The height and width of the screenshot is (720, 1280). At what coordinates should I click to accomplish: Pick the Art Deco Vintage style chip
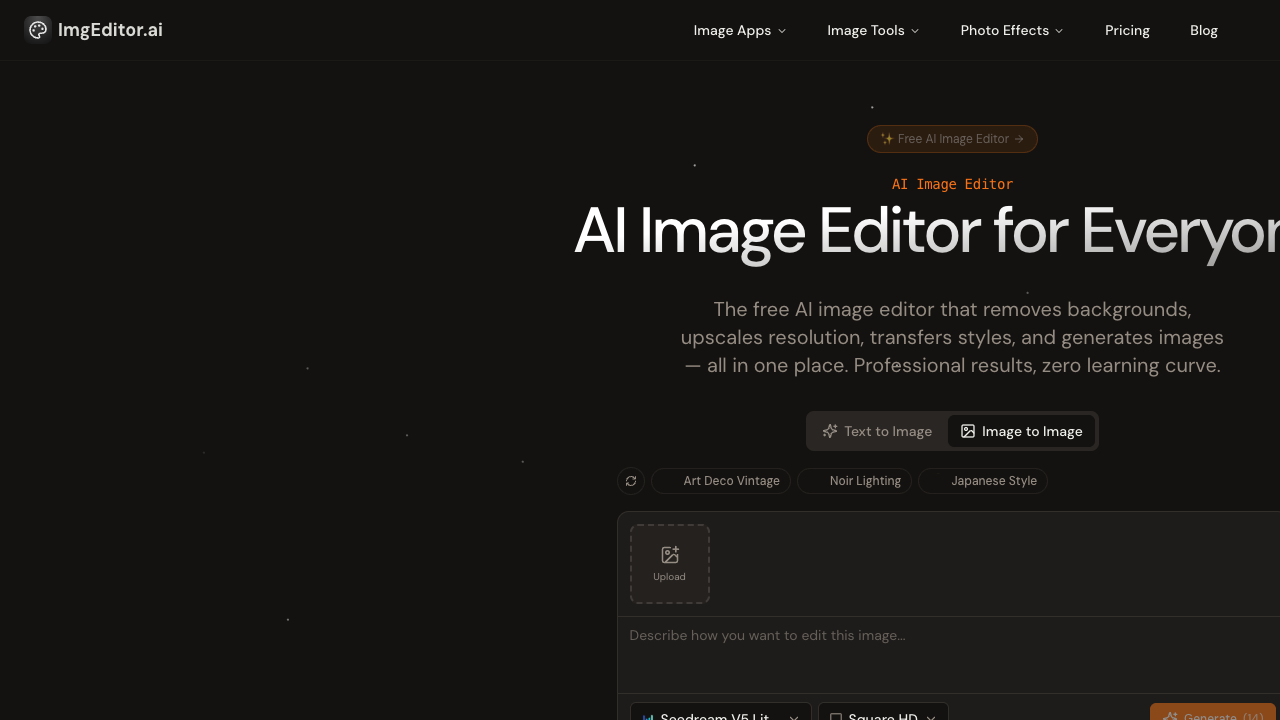(x=721, y=481)
